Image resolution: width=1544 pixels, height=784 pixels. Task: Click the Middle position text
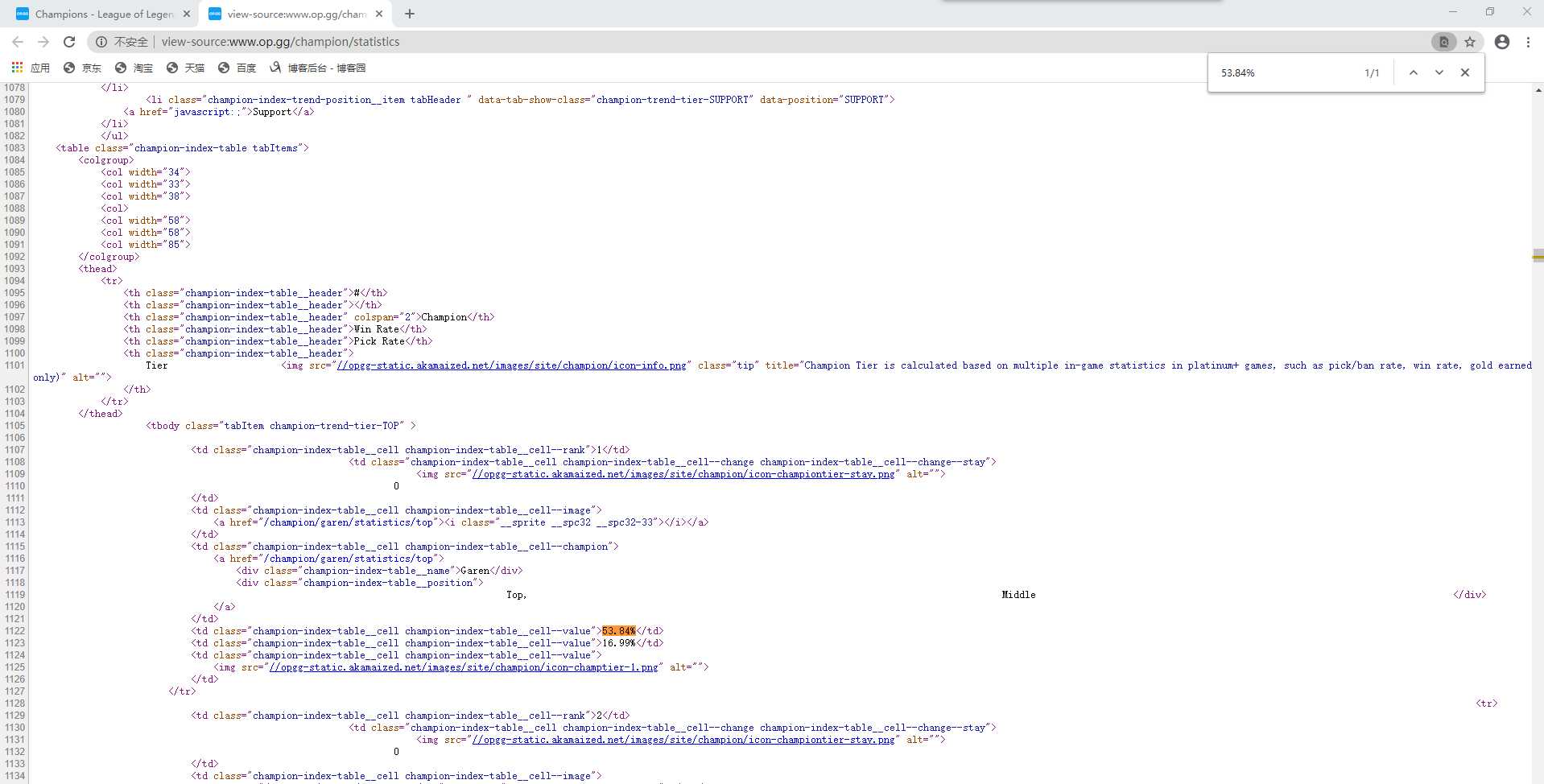[1018, 595]
